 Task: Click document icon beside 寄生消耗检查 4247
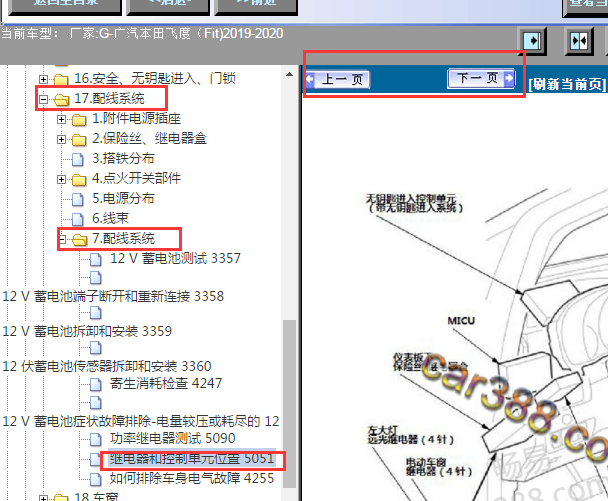[x=96, y=384]
